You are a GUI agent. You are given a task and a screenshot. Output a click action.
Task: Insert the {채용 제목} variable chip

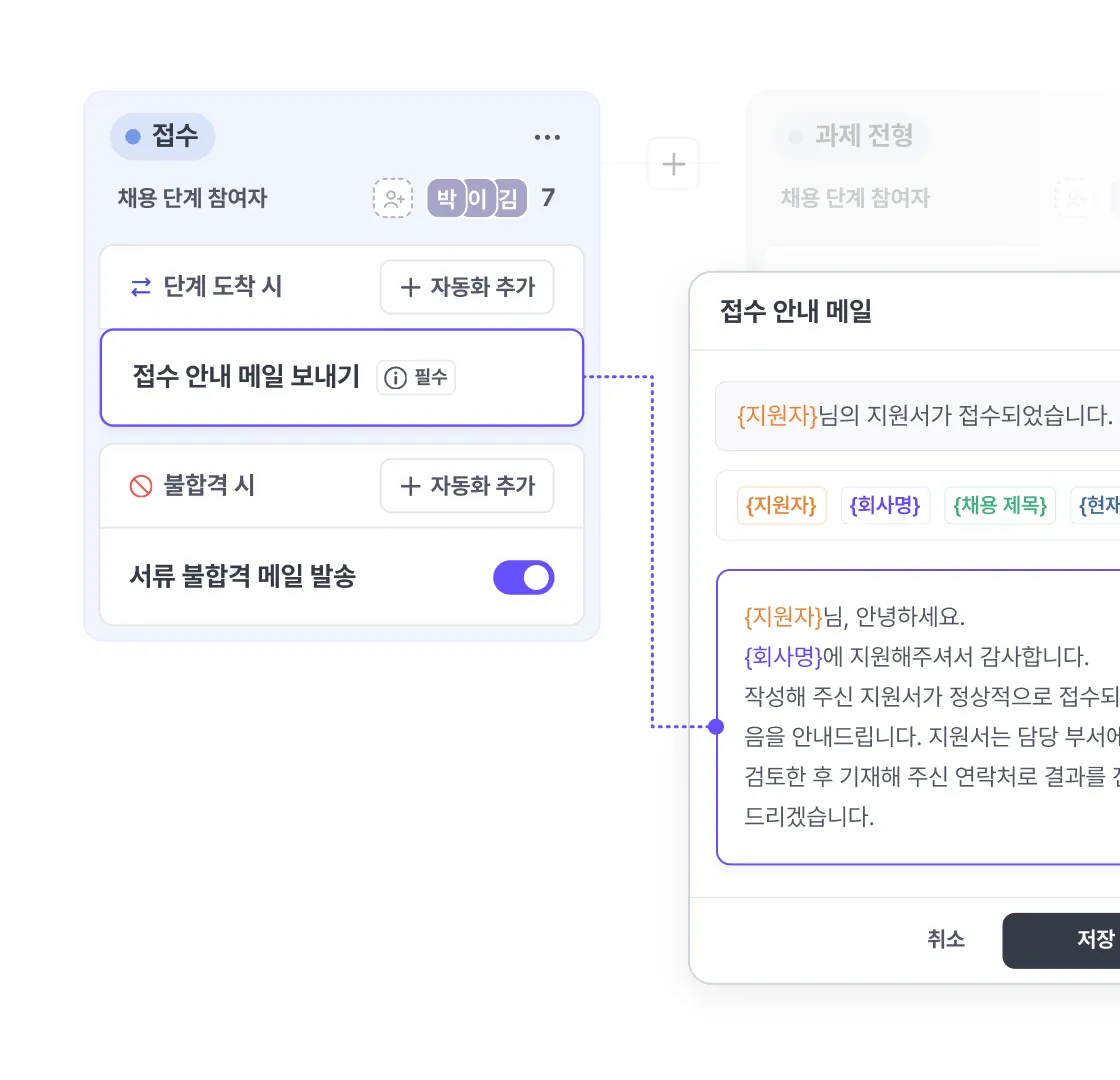coord(1000,506)
